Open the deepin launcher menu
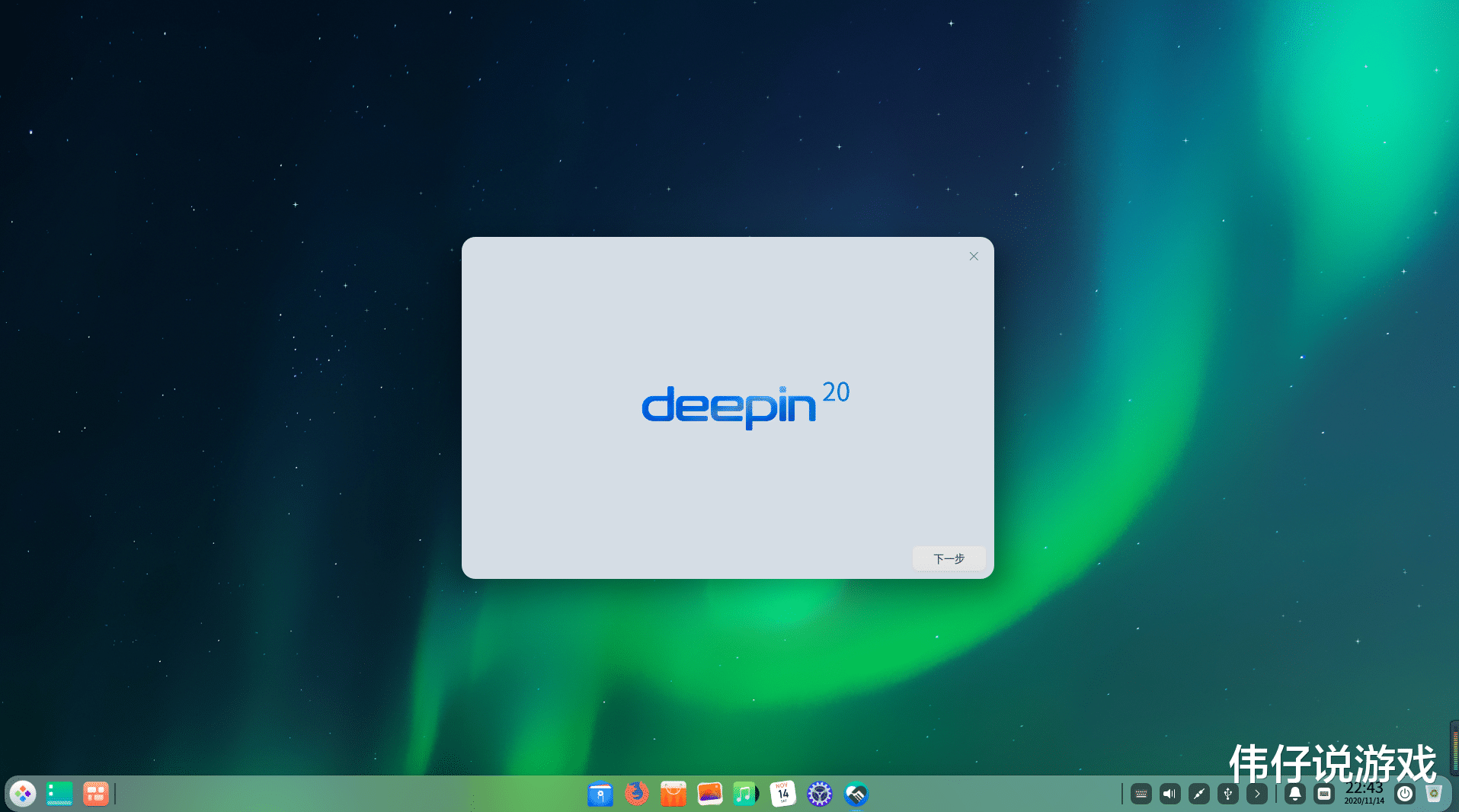This screenshot has height=812, width=1459. (x=23, y=794)
